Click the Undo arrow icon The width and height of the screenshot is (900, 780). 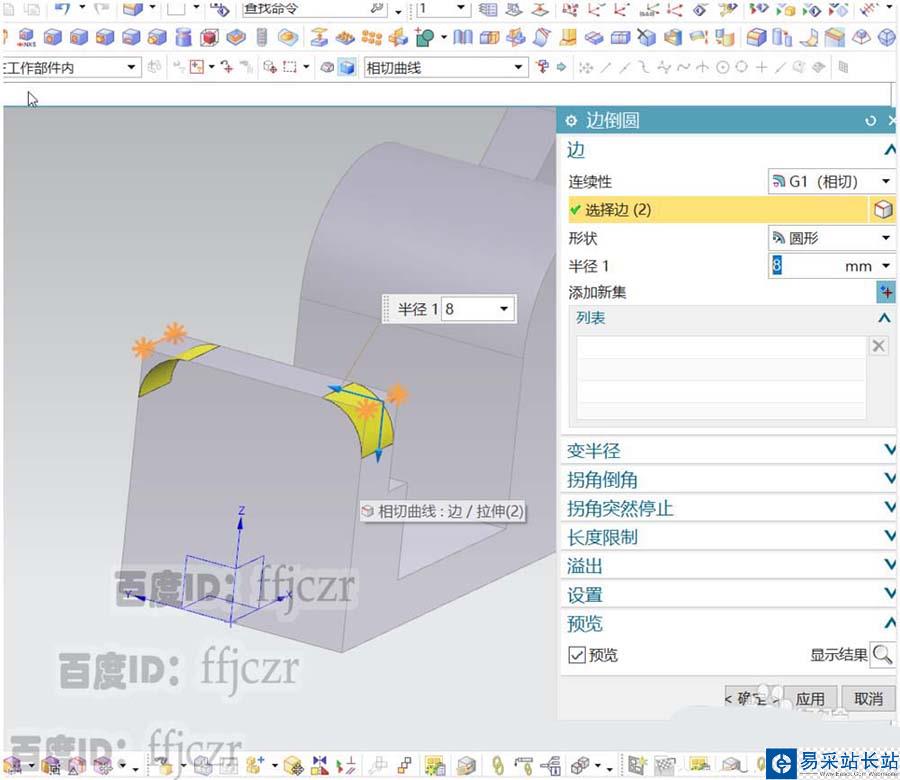point(62,8)
